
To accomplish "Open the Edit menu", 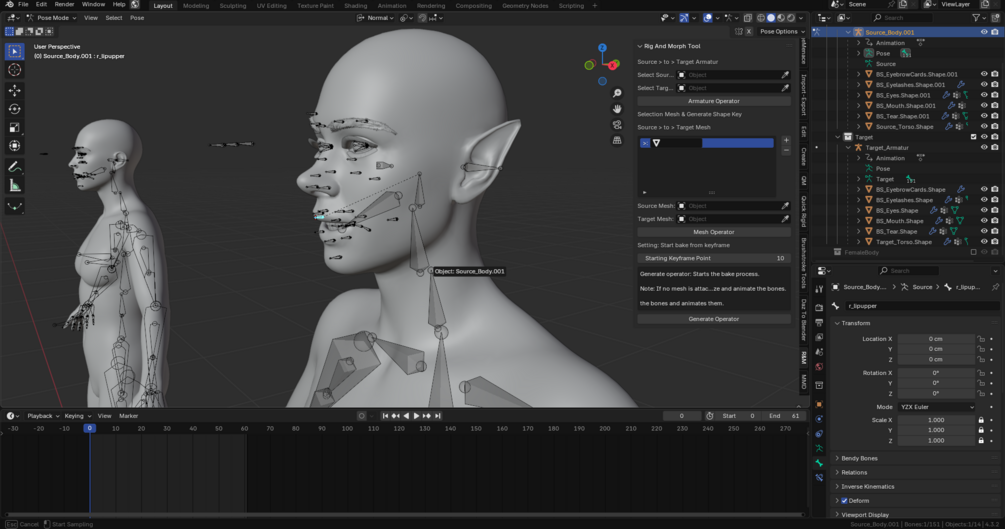I will pyautogui.click(x=41, y=4).
